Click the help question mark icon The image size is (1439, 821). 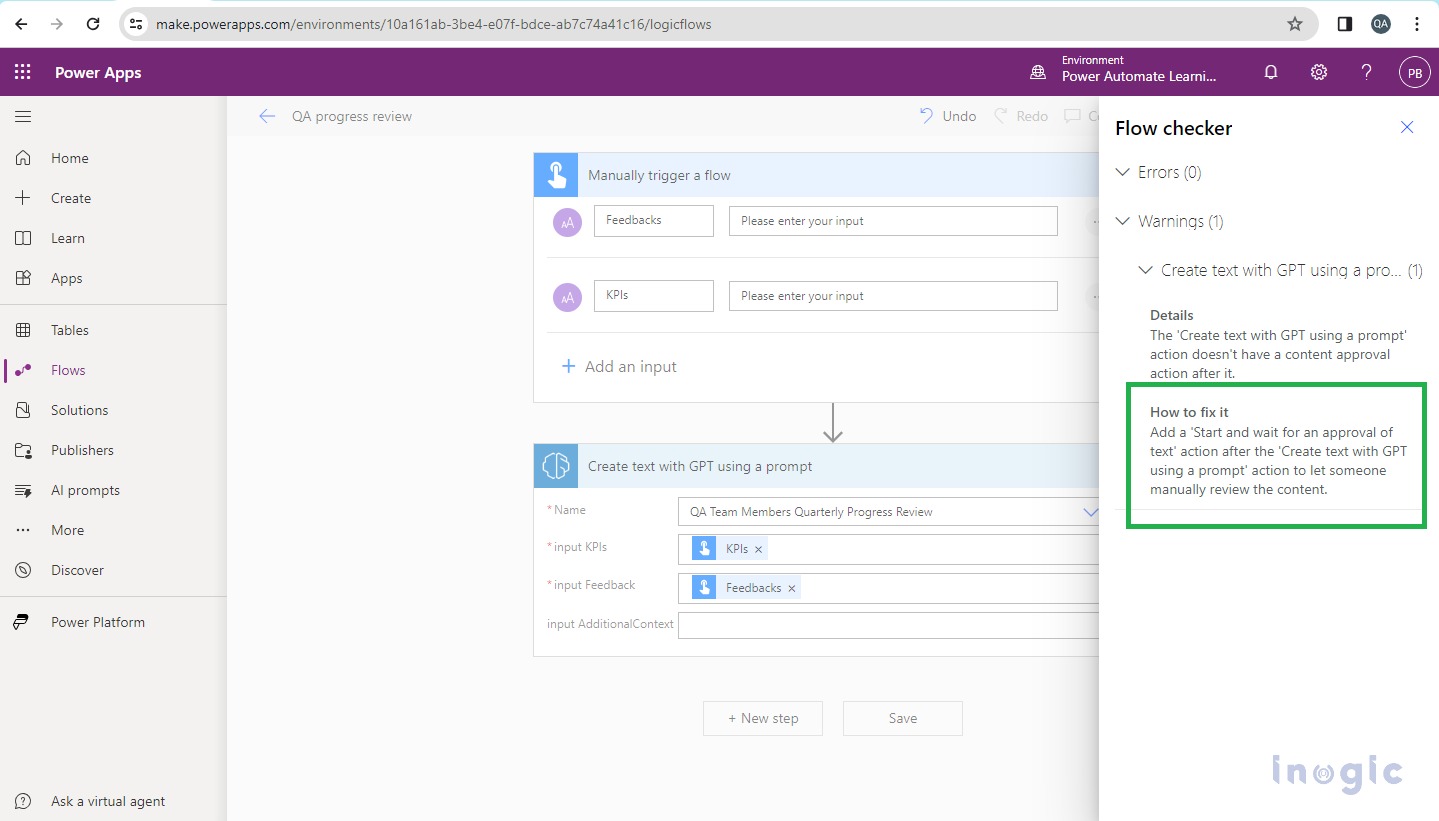click(x=1367, y=72)
